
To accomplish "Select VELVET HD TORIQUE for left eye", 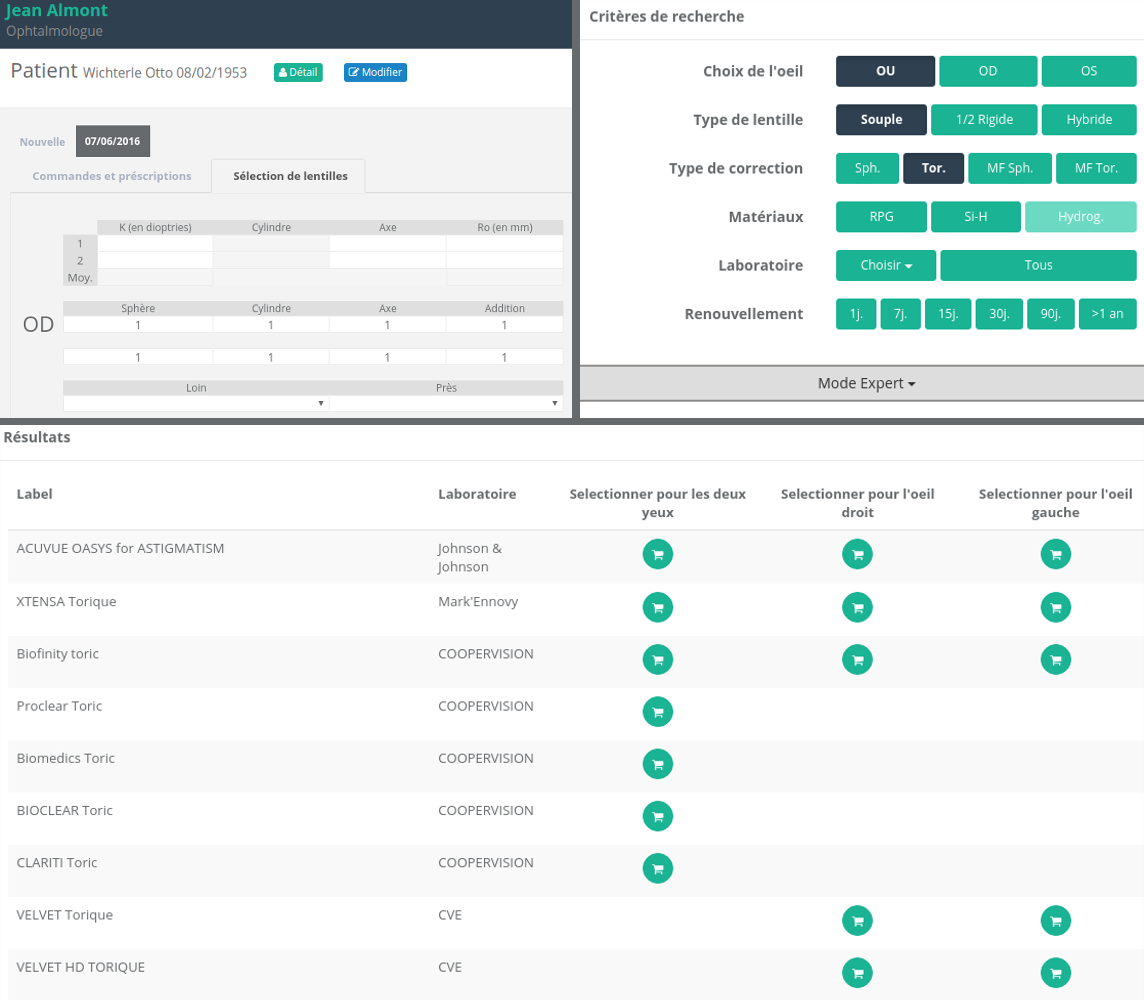I will (1056, 972).
